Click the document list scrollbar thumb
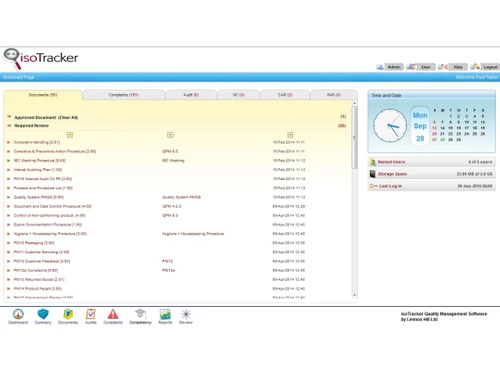 coord(354,137)
